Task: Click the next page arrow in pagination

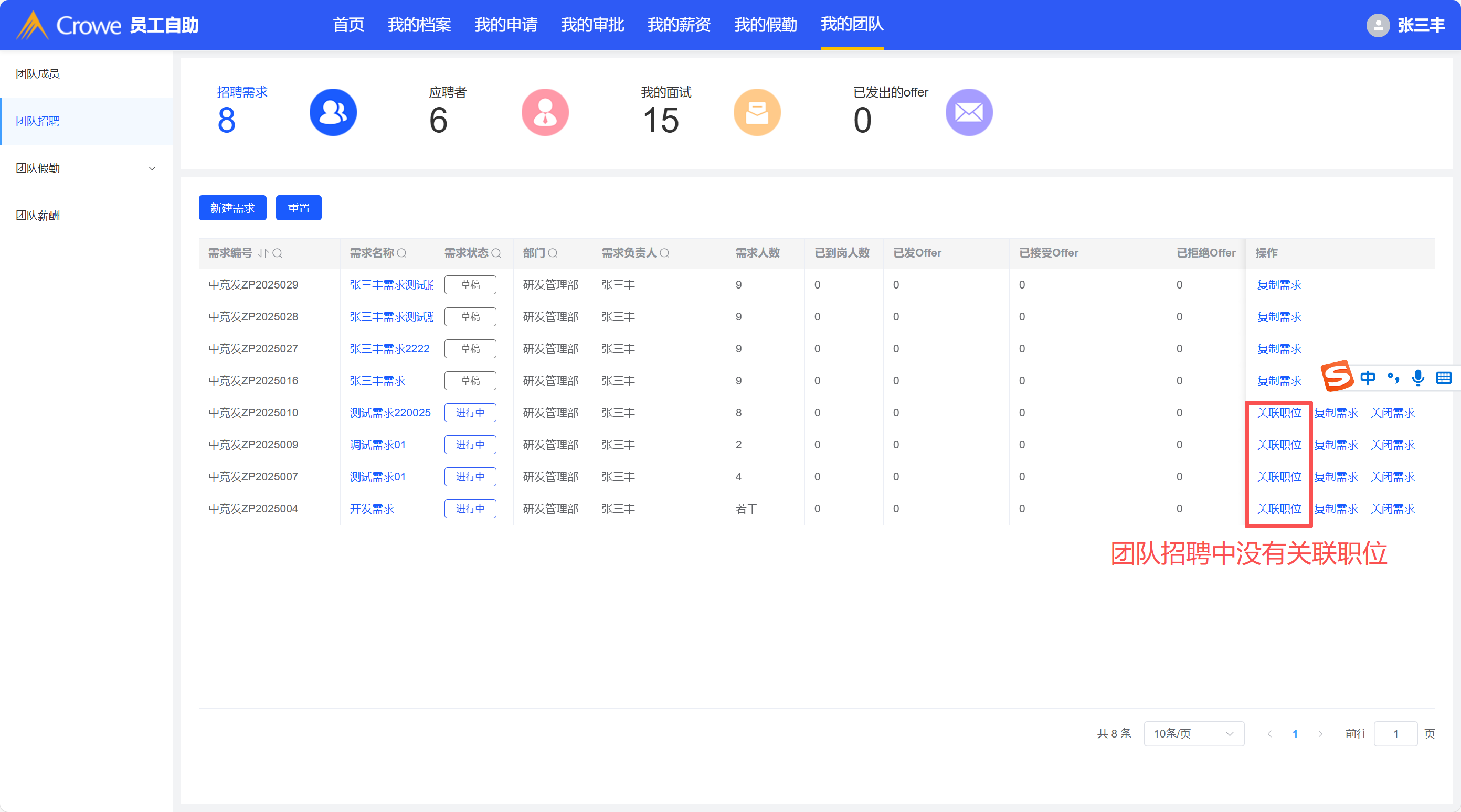Action: [x=1320, y=734]
